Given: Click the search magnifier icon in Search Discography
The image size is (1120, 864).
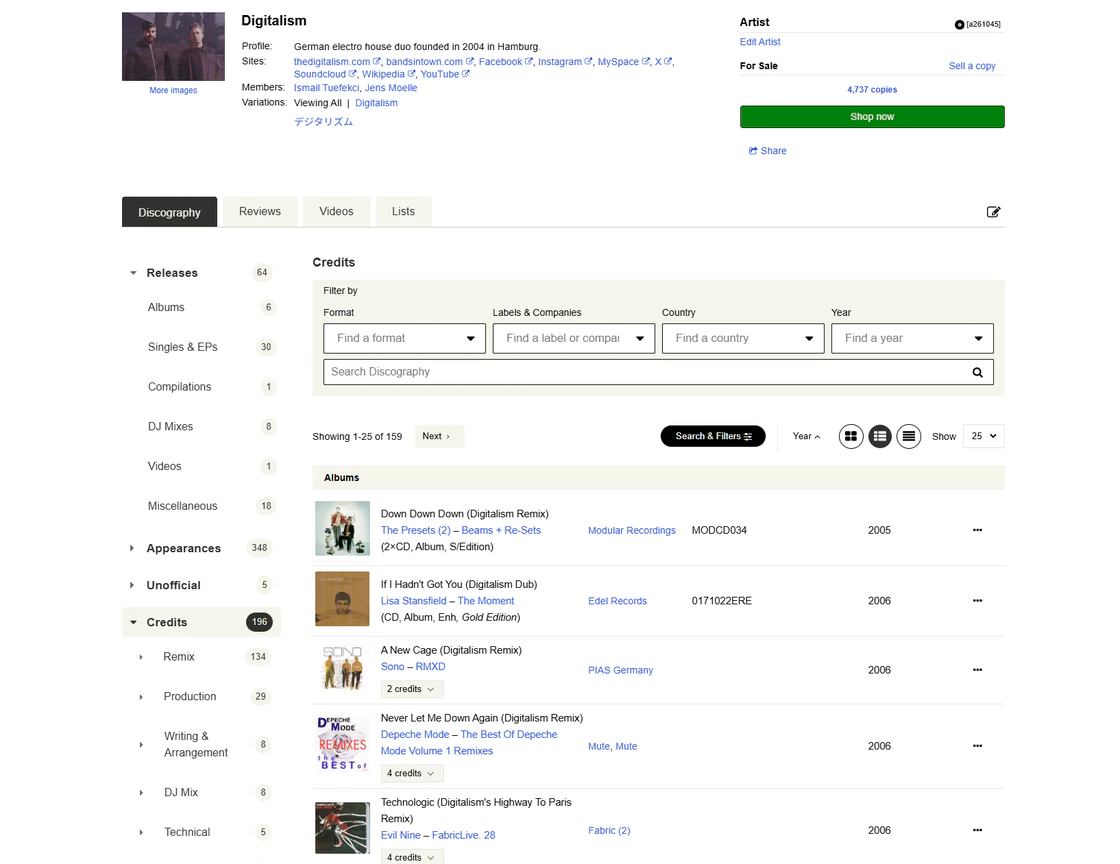Looking at the screenshot, I should [x=977, y=372].
